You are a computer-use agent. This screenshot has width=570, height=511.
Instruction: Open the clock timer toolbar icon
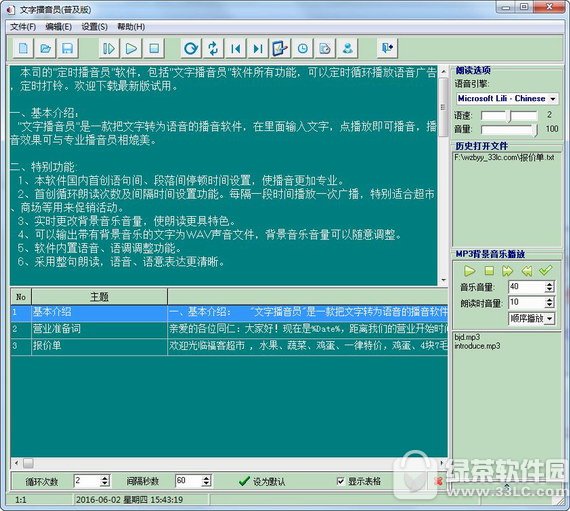[302, 48]
